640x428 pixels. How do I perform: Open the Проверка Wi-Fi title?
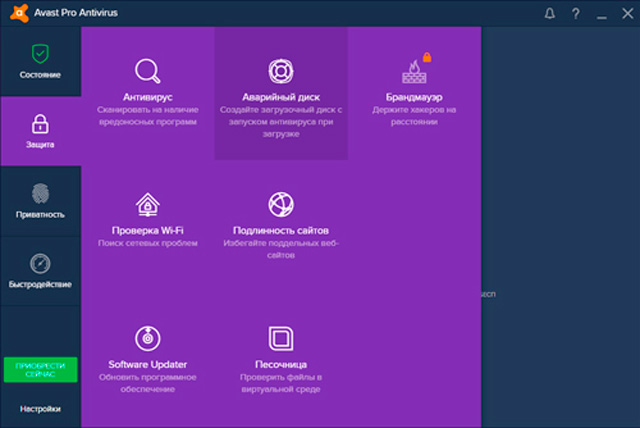[x=147, y=231]
